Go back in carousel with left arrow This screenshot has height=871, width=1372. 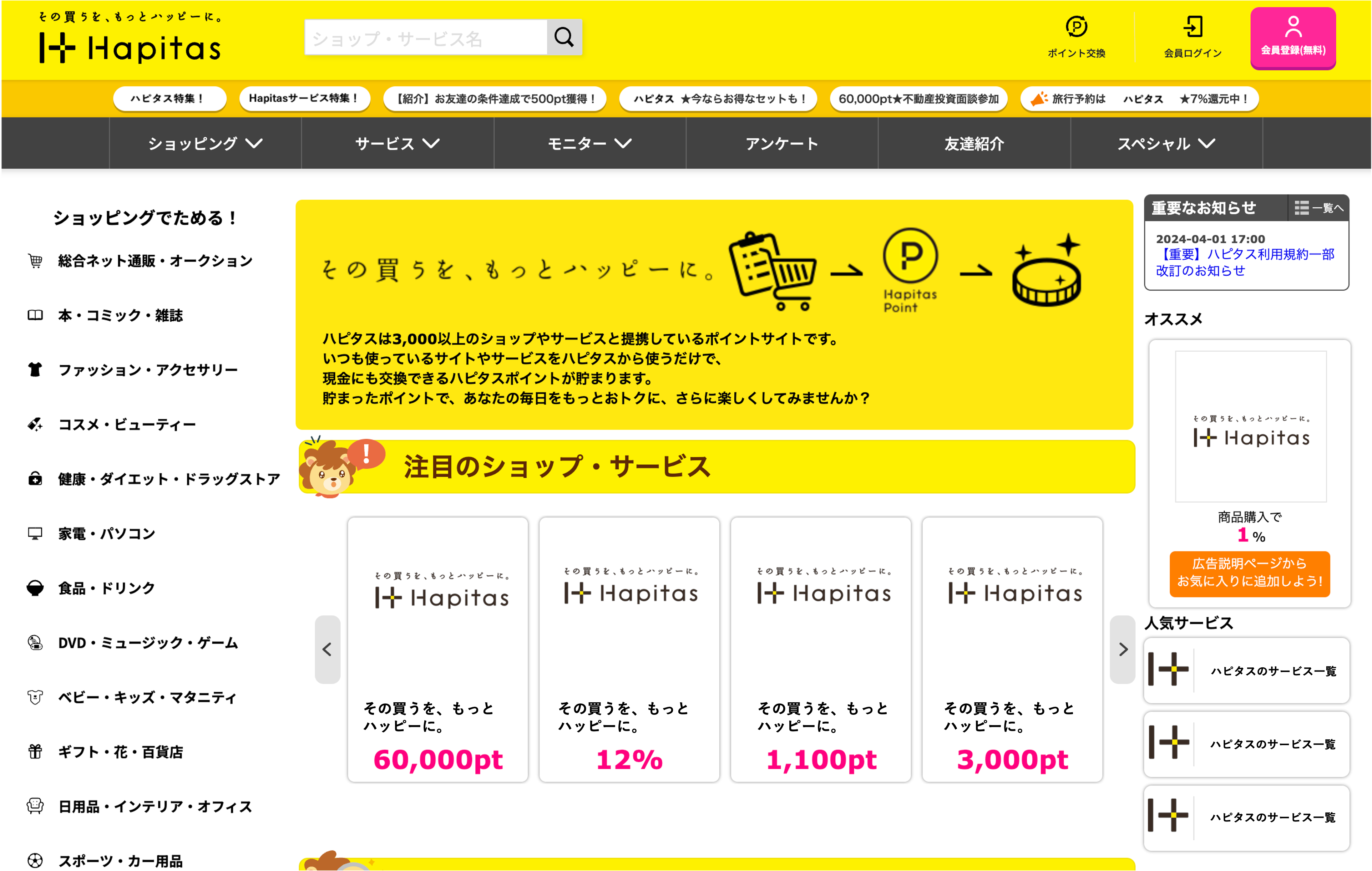(x=328, y=650)
